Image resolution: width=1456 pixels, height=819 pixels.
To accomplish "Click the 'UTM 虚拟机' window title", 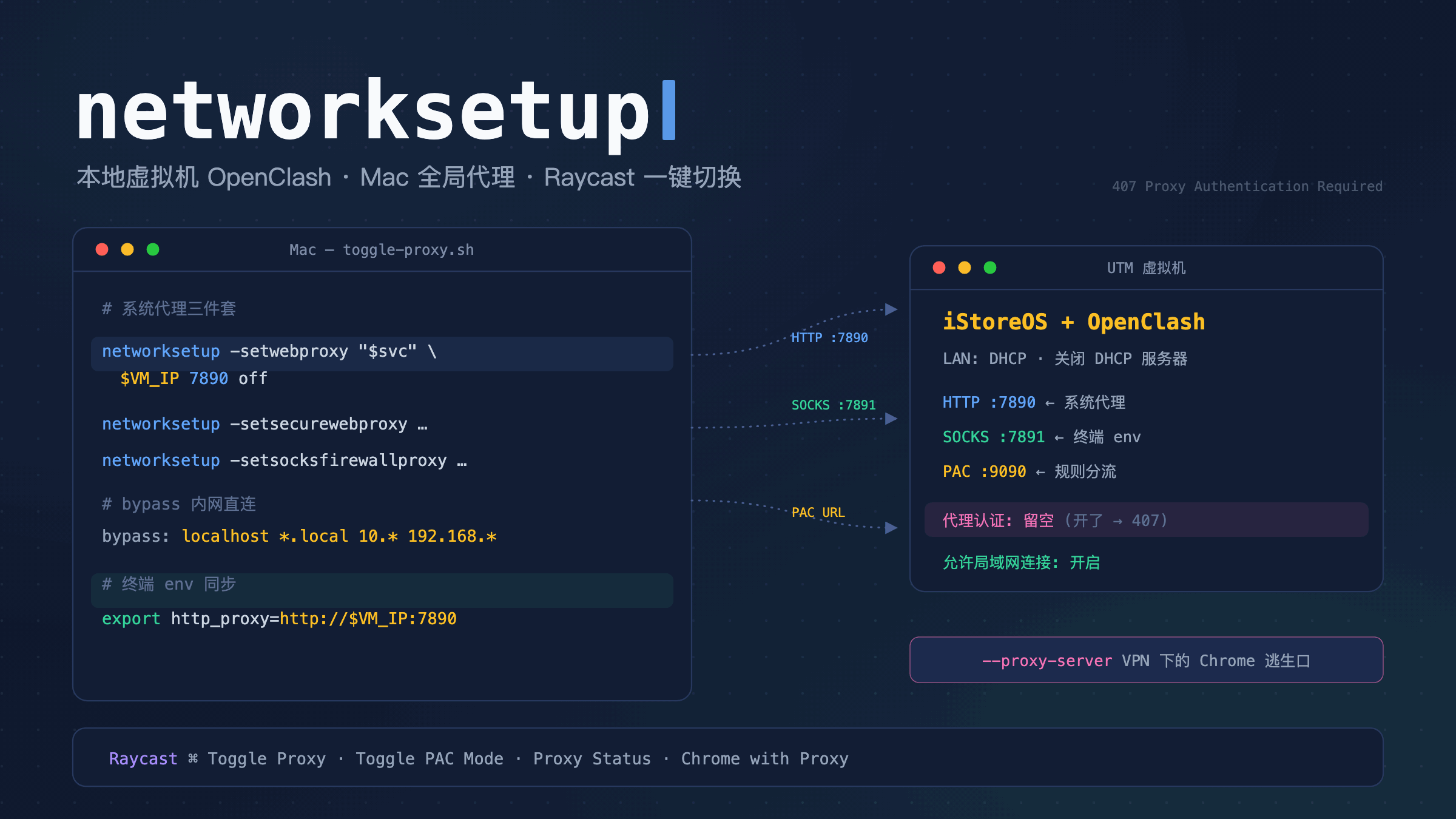I will pos(1146,268).
